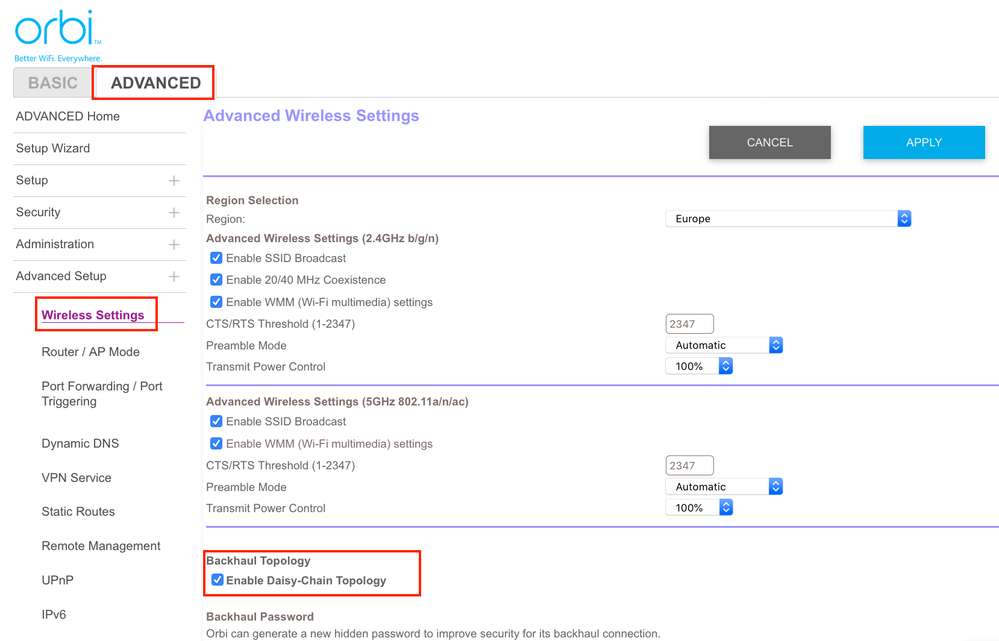Open 2.4GHz Transmit Power Control dropdown
Screen dimensions: 999x641
(699, 366)
